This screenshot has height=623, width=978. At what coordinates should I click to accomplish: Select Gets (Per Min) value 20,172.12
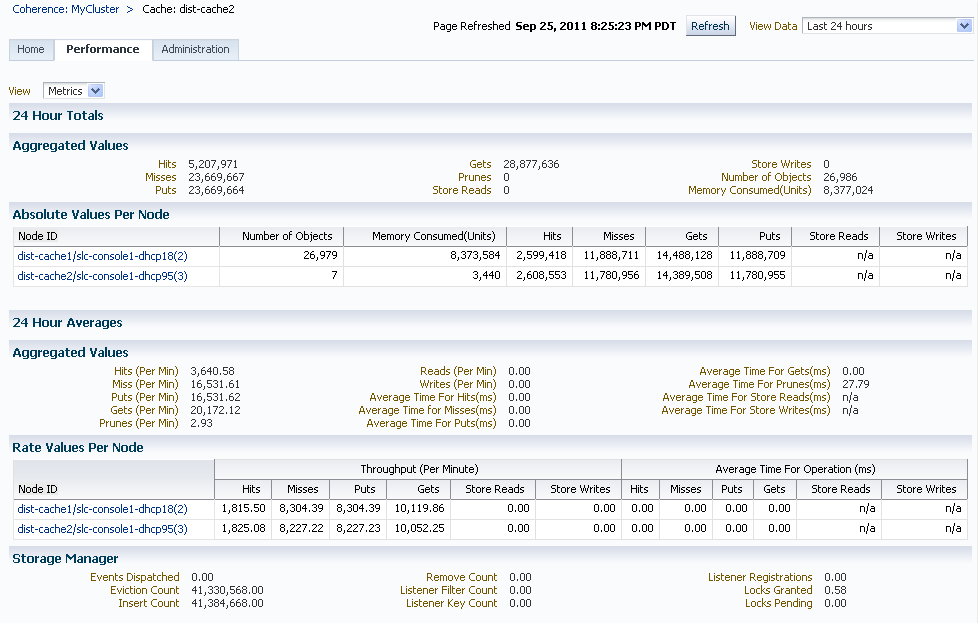[215, 410]
